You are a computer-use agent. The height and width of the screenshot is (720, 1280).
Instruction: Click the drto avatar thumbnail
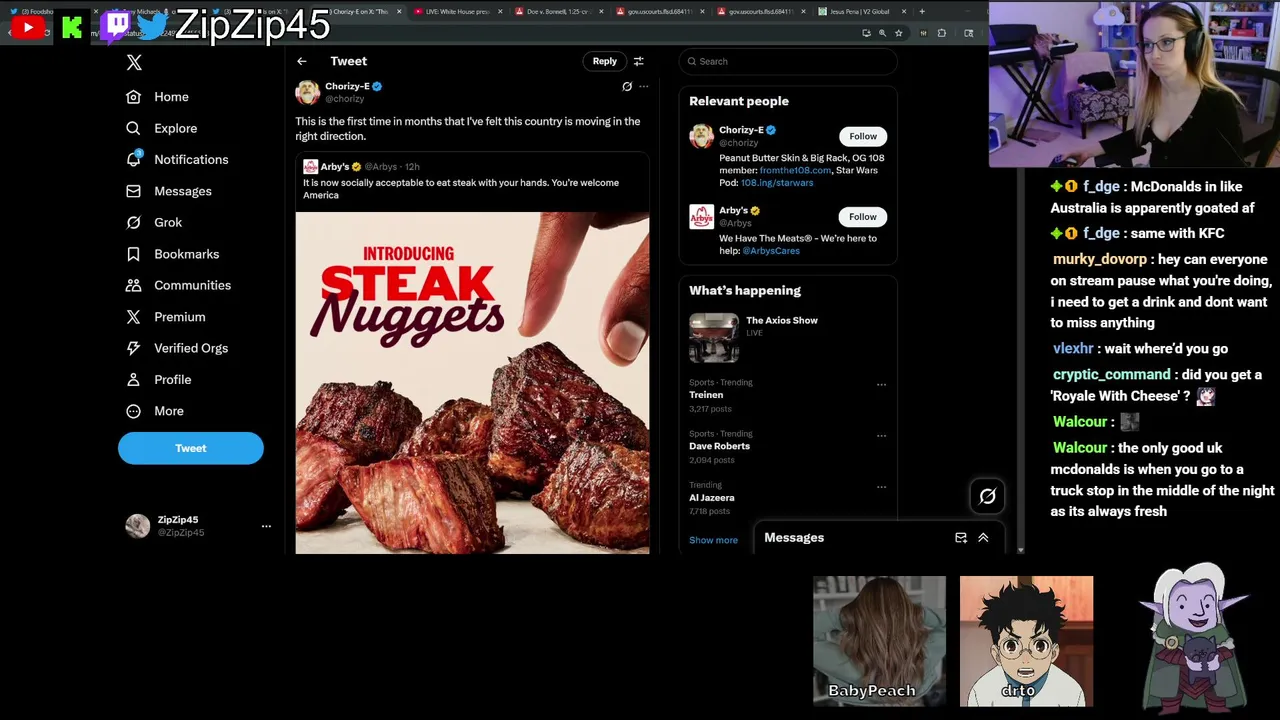[1026, 641]
